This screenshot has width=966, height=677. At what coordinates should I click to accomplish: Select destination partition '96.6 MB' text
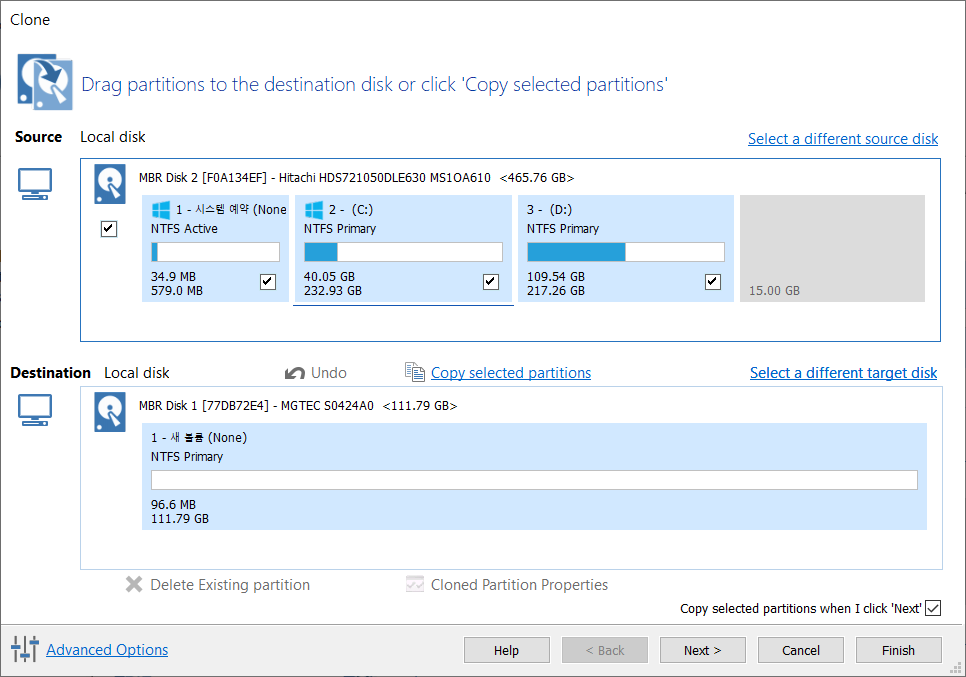point(173,505)
